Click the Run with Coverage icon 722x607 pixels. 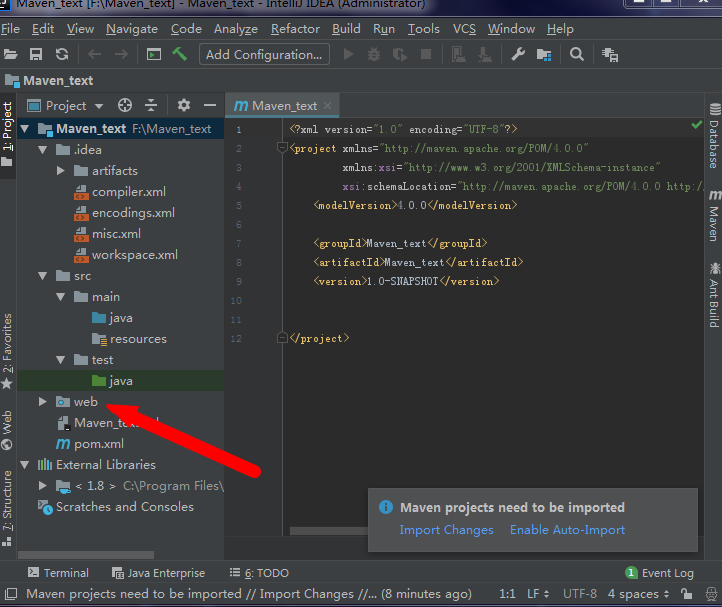pos(400,54)
